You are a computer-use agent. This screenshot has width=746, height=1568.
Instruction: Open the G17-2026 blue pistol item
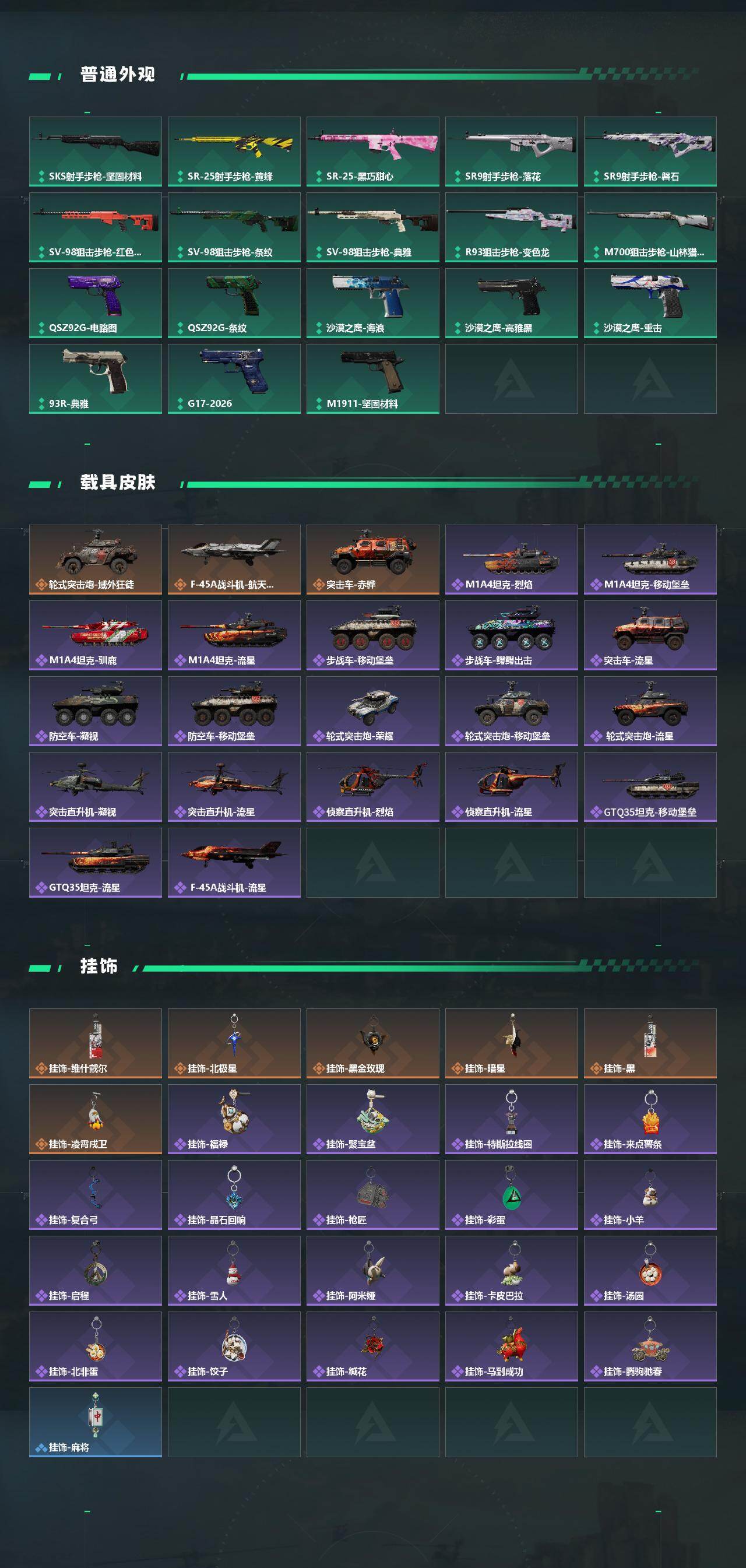pos(234,379)
